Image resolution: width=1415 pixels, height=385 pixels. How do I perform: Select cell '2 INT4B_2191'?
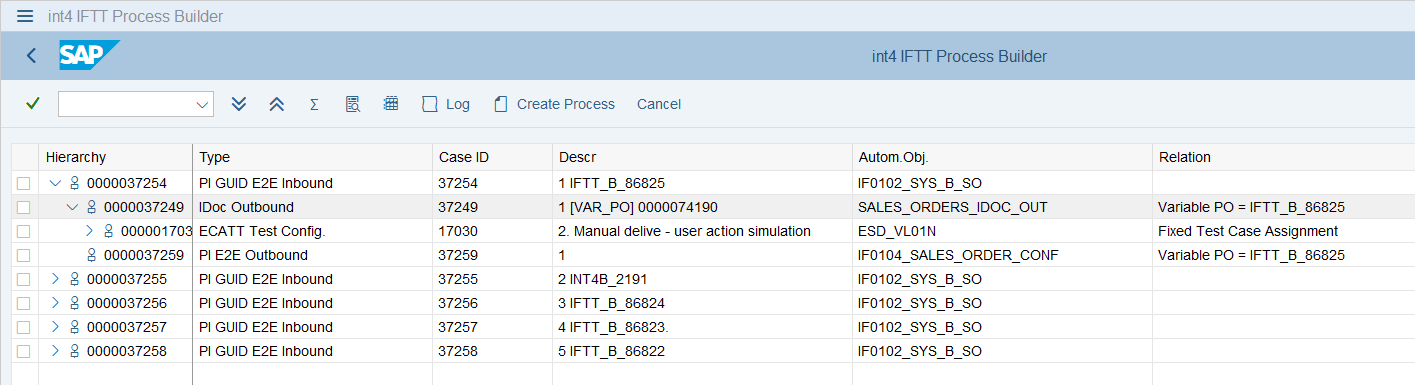click(x=702, y=279)
